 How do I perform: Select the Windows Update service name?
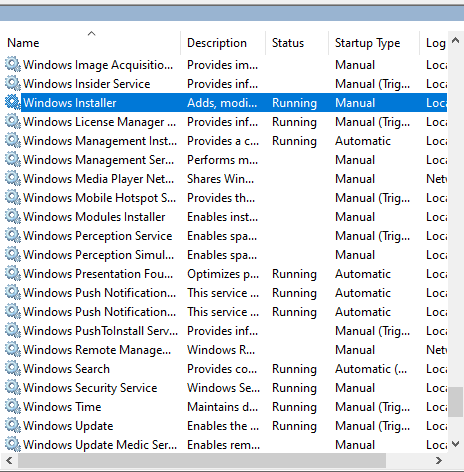[68, 426]
